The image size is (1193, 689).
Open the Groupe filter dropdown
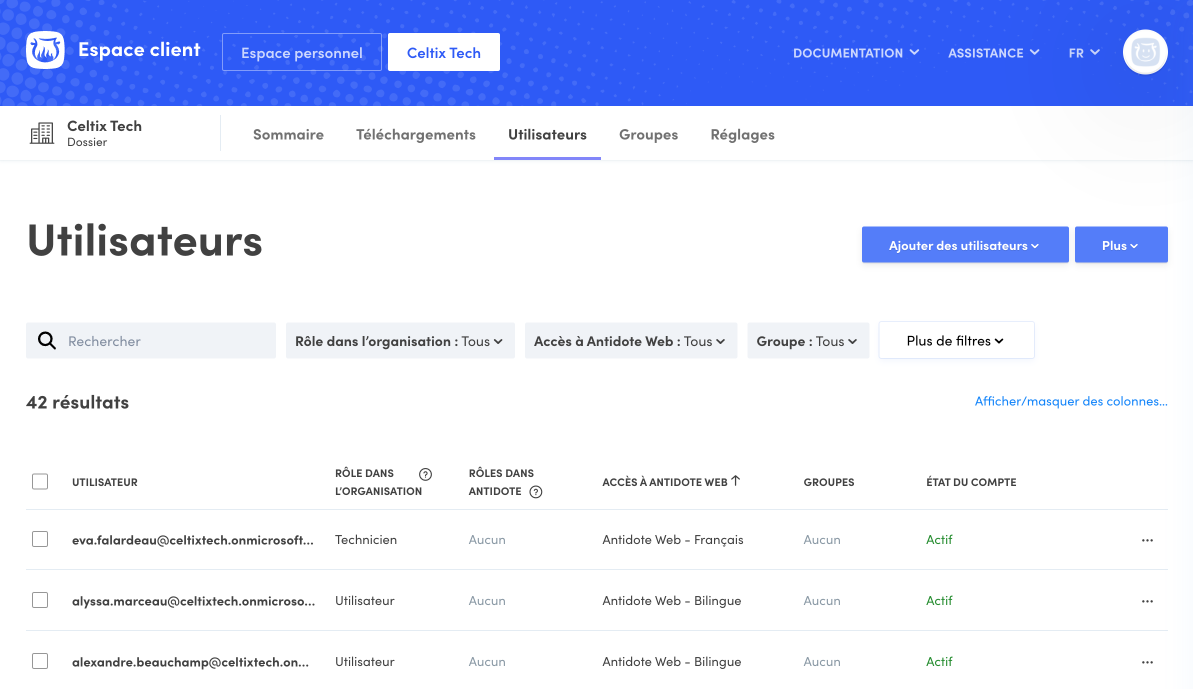[x=808, y=341]
